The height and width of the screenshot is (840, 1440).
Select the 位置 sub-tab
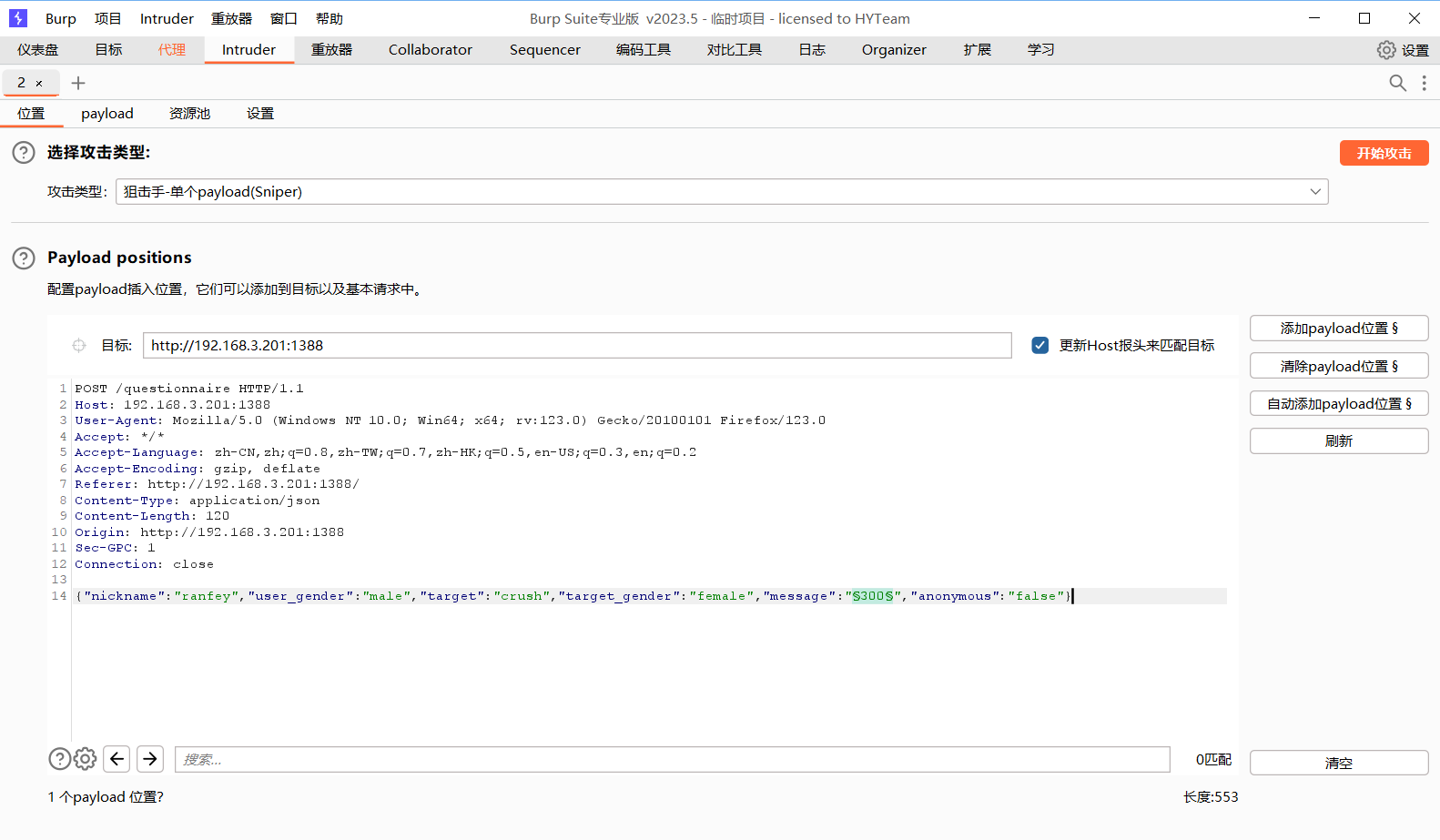[x=31, y=114]
